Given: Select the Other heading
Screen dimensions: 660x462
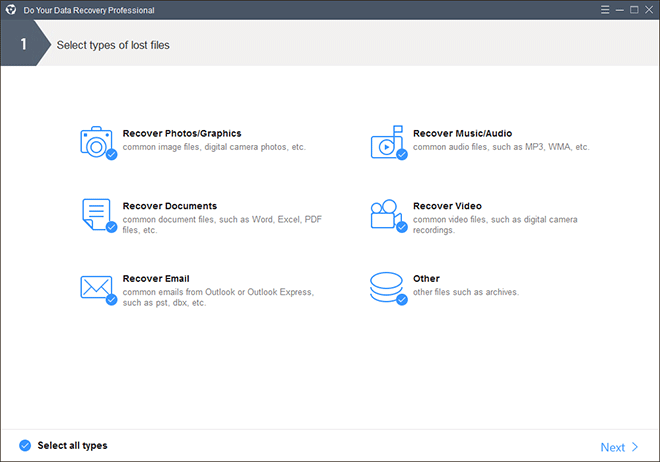Looking at the screenshot, I should 426,279.
